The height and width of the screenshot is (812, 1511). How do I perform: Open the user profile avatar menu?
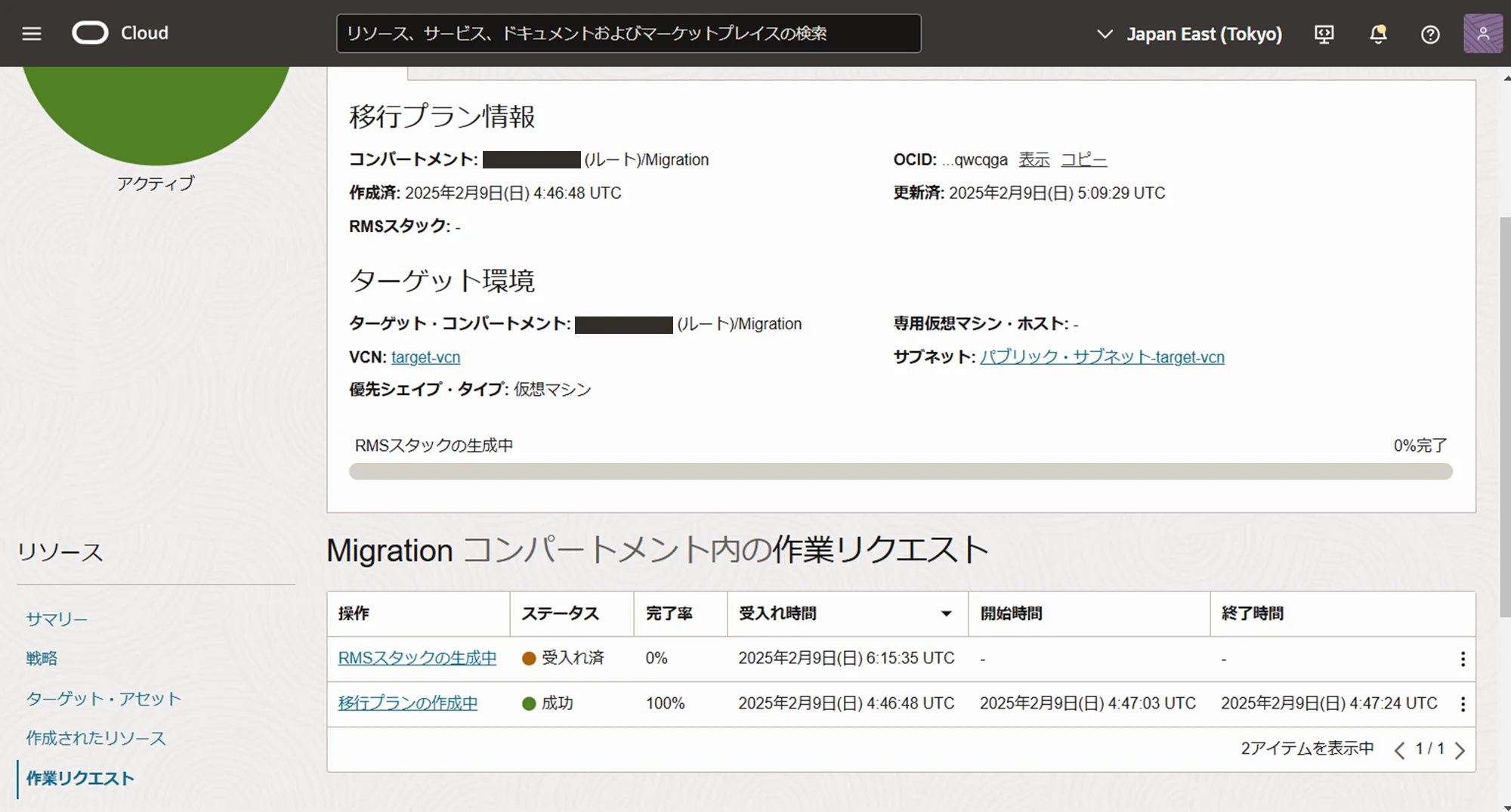1483,33
